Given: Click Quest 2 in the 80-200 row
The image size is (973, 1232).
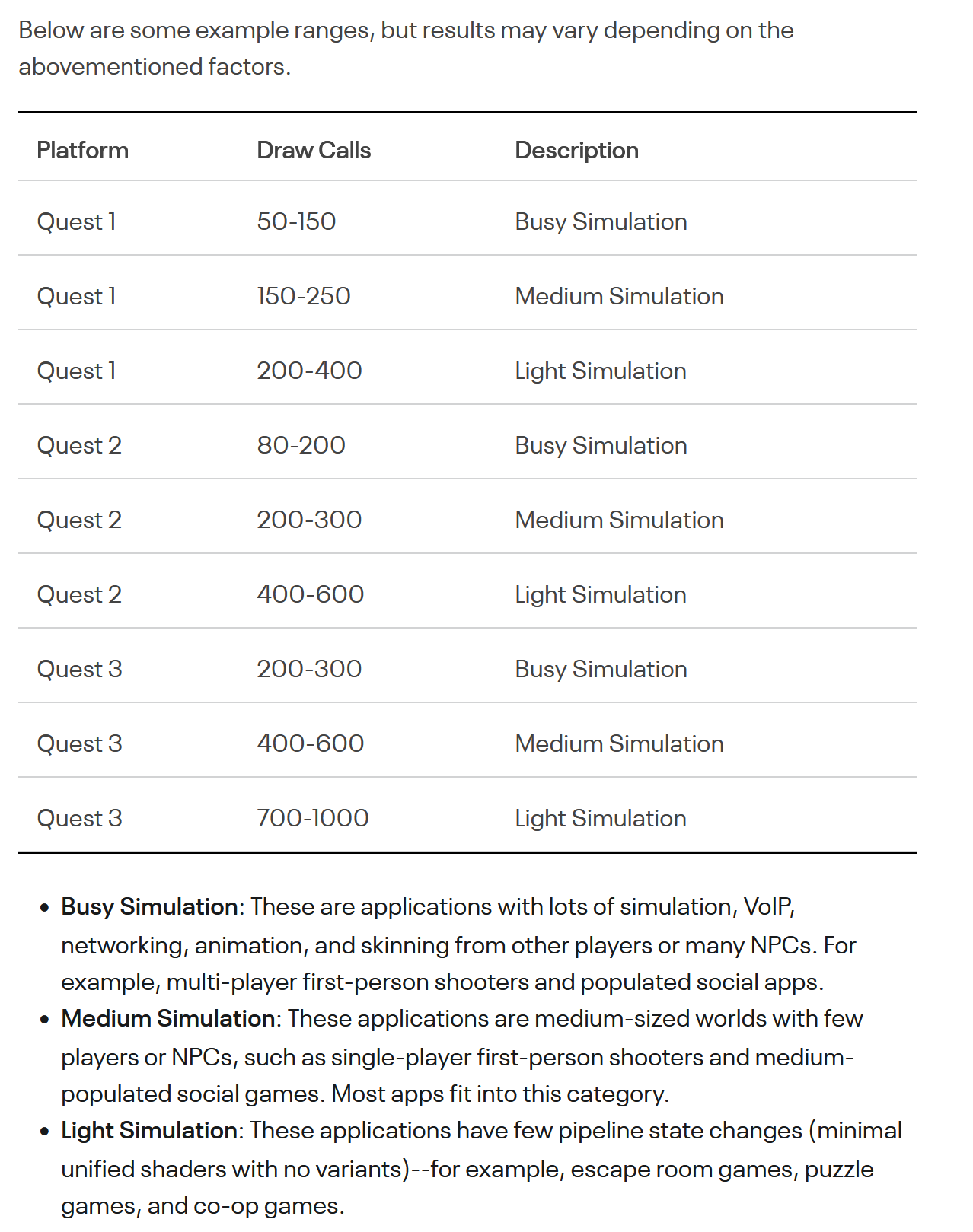Looking at the screenshot, I should [x=79, y=445].
